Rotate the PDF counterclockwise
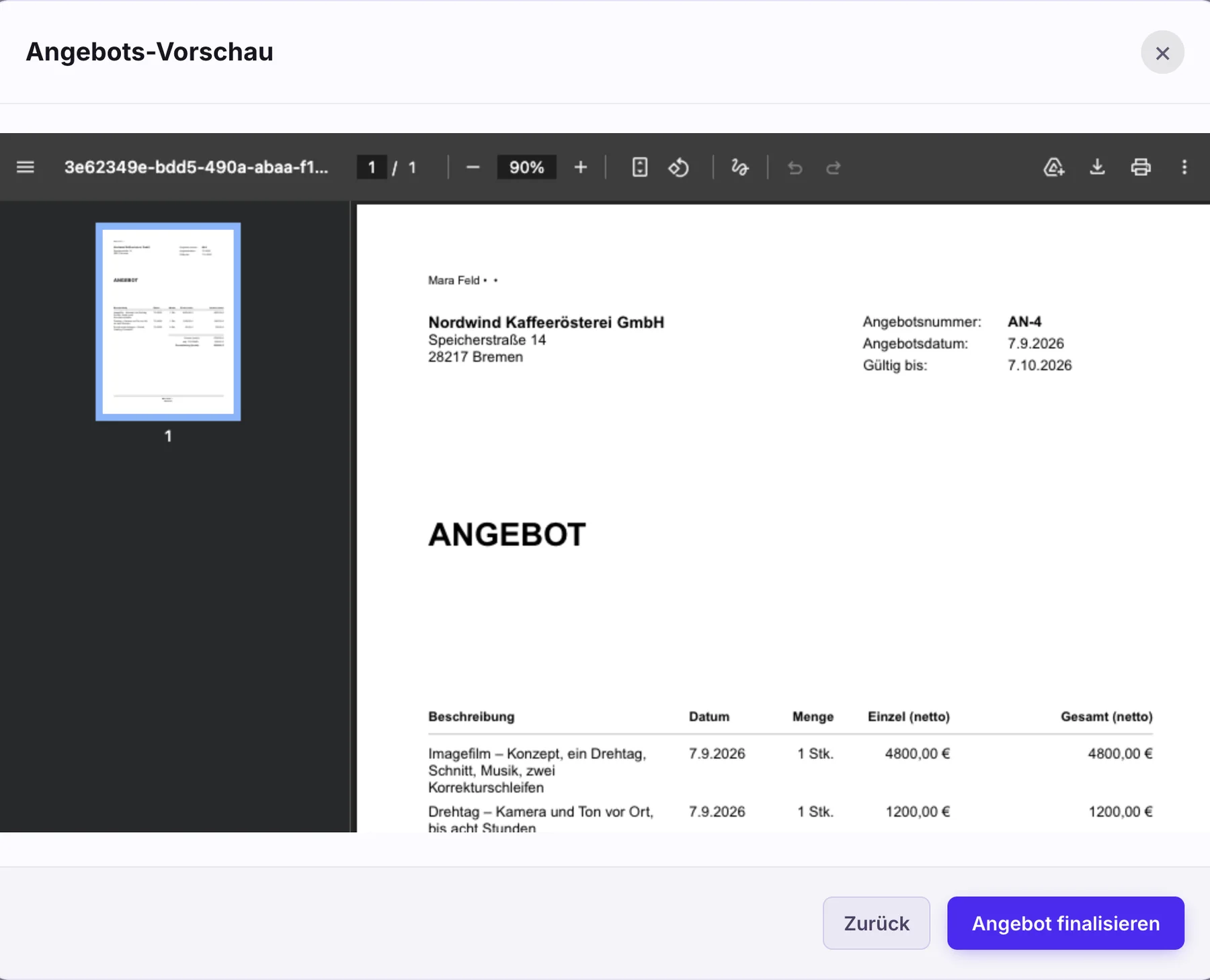Viewport: 1210px width, 980px height. pyautogui.click(x=679, y=167)
